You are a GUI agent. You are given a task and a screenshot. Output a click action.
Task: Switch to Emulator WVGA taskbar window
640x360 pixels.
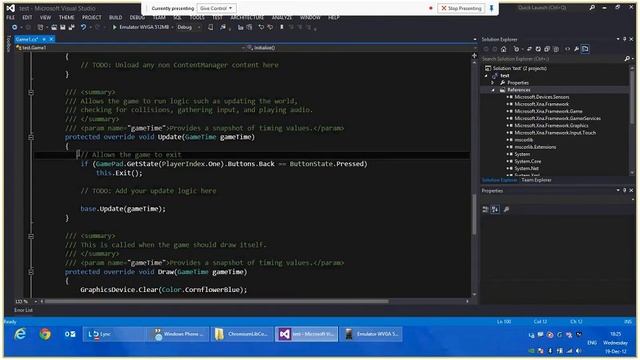click(371, 334)
